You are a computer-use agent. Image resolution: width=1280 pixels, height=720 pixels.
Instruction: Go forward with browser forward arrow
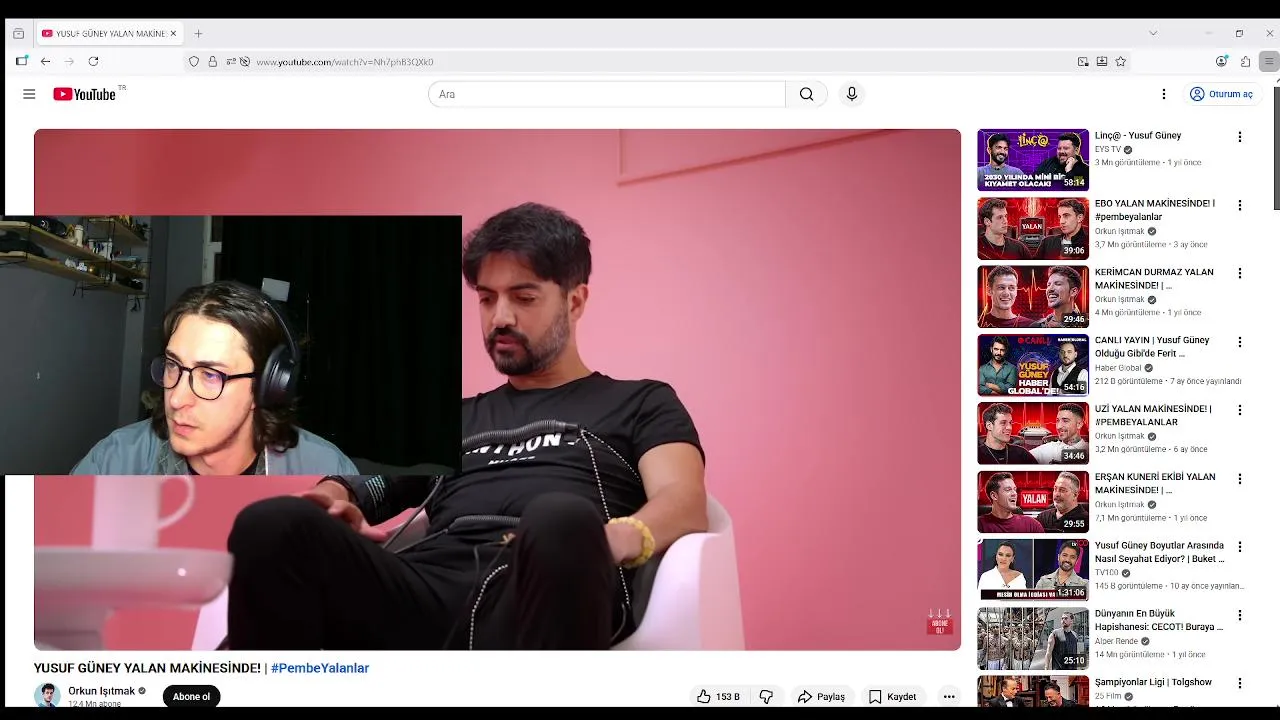tap(69, 62)
